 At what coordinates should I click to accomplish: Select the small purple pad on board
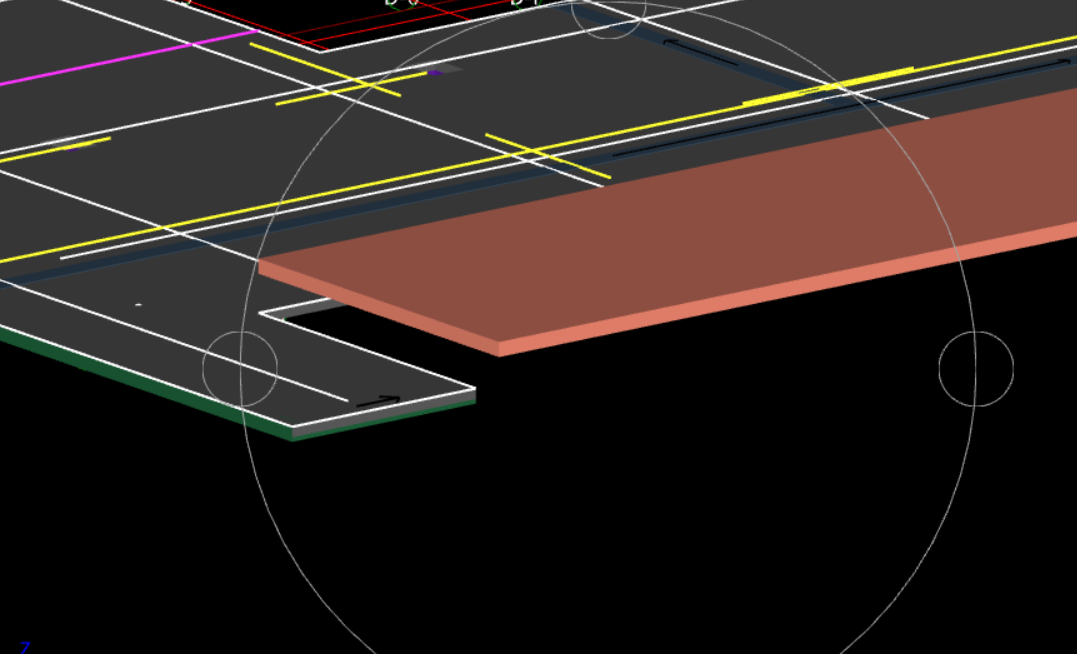(435, 73)
